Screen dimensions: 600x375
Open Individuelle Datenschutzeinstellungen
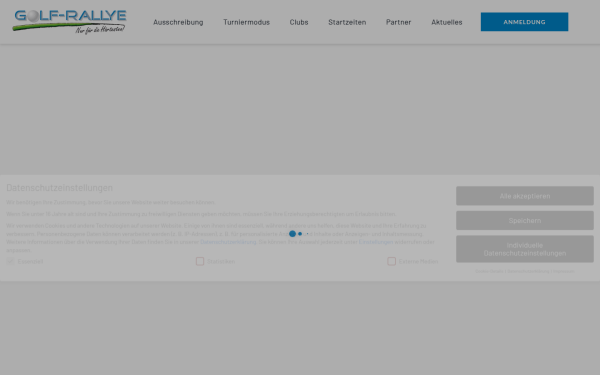[x=525, y=249]
